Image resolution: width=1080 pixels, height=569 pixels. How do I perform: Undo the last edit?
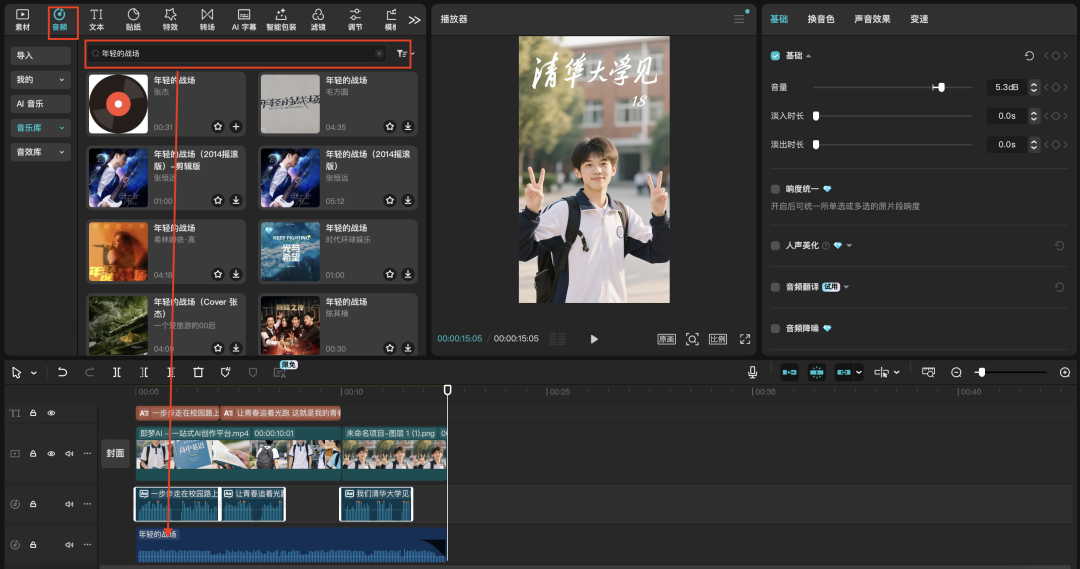click(x=62, y=372)
